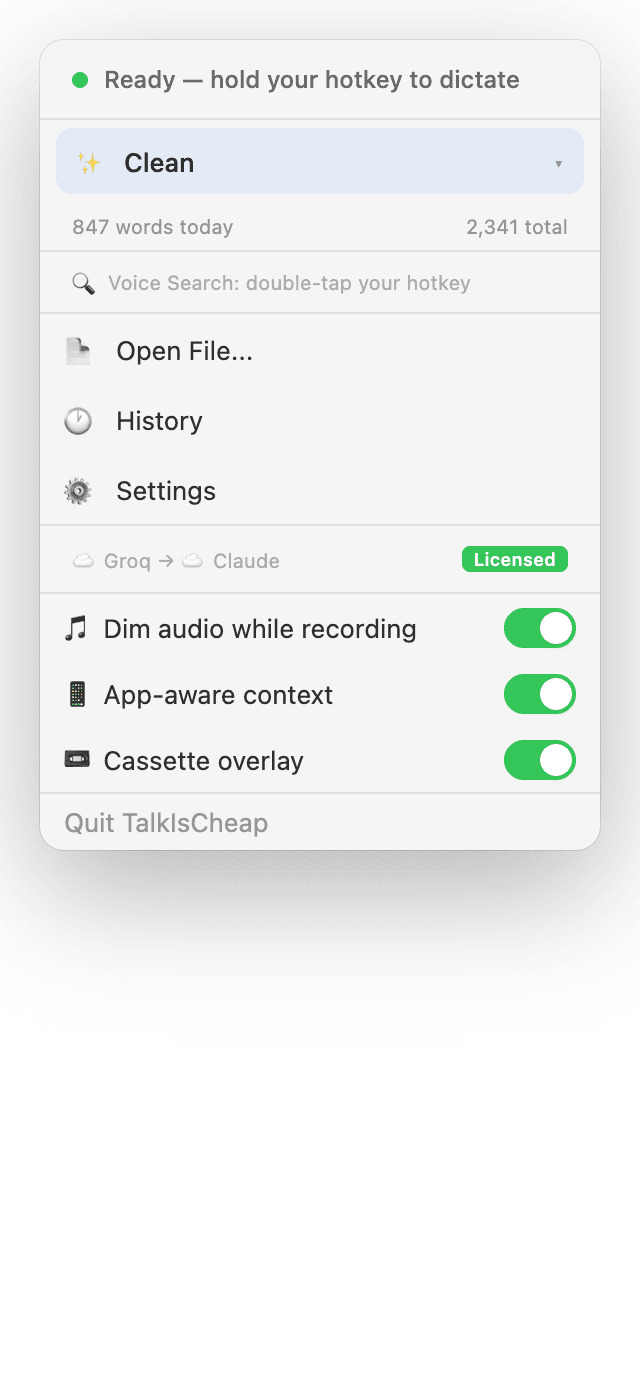
Task: Select the History menu entry
Action: [x=159, y=421]
